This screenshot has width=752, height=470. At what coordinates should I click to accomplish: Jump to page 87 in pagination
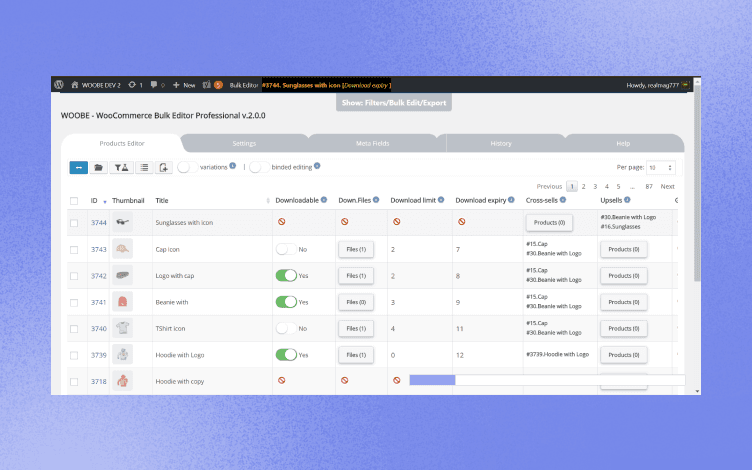click(x=649, y=187)
